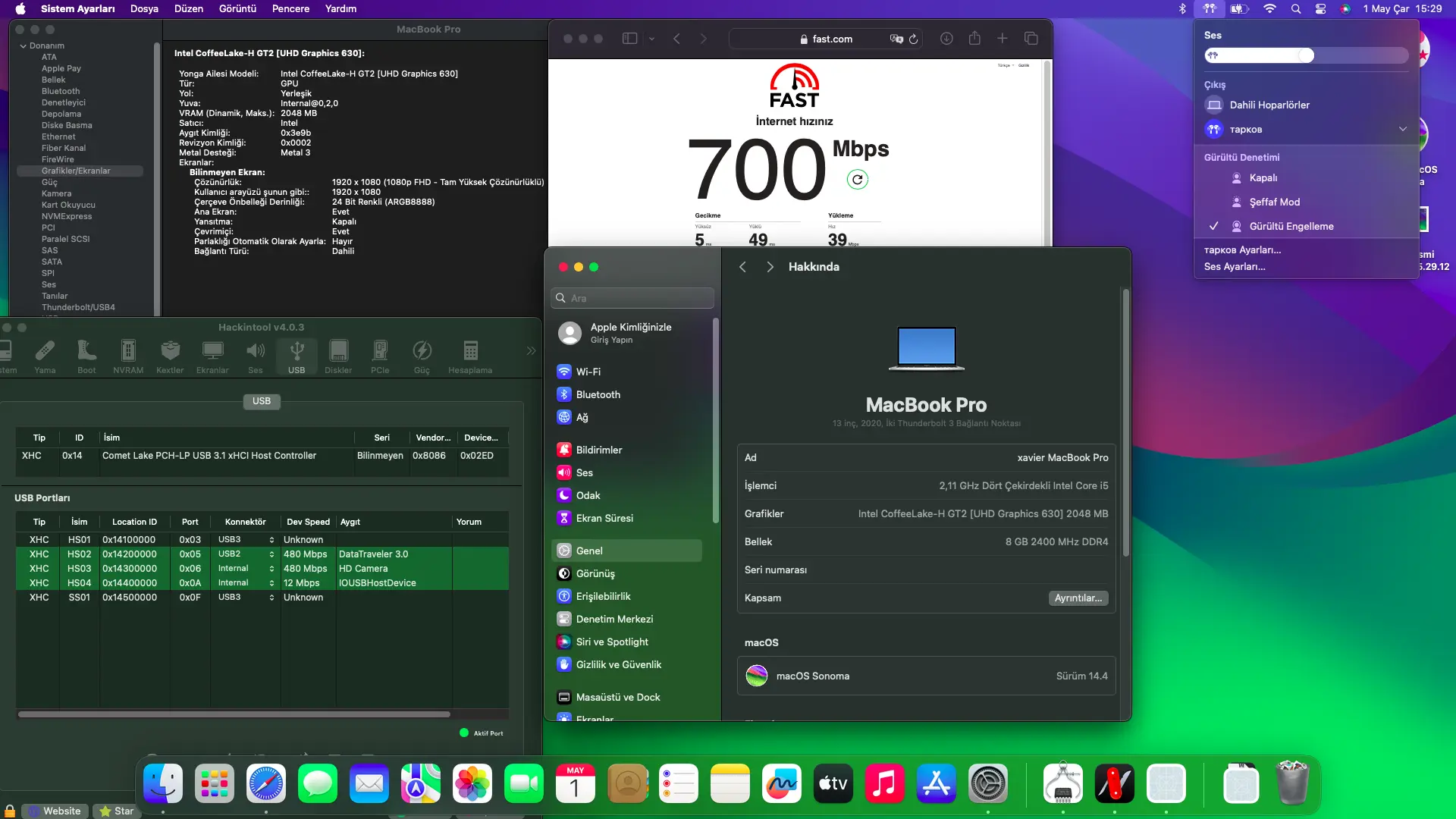Screen dimensions: 1456x819
Task: Open Apple Music from the Dock
Action: tap(885, 783)
